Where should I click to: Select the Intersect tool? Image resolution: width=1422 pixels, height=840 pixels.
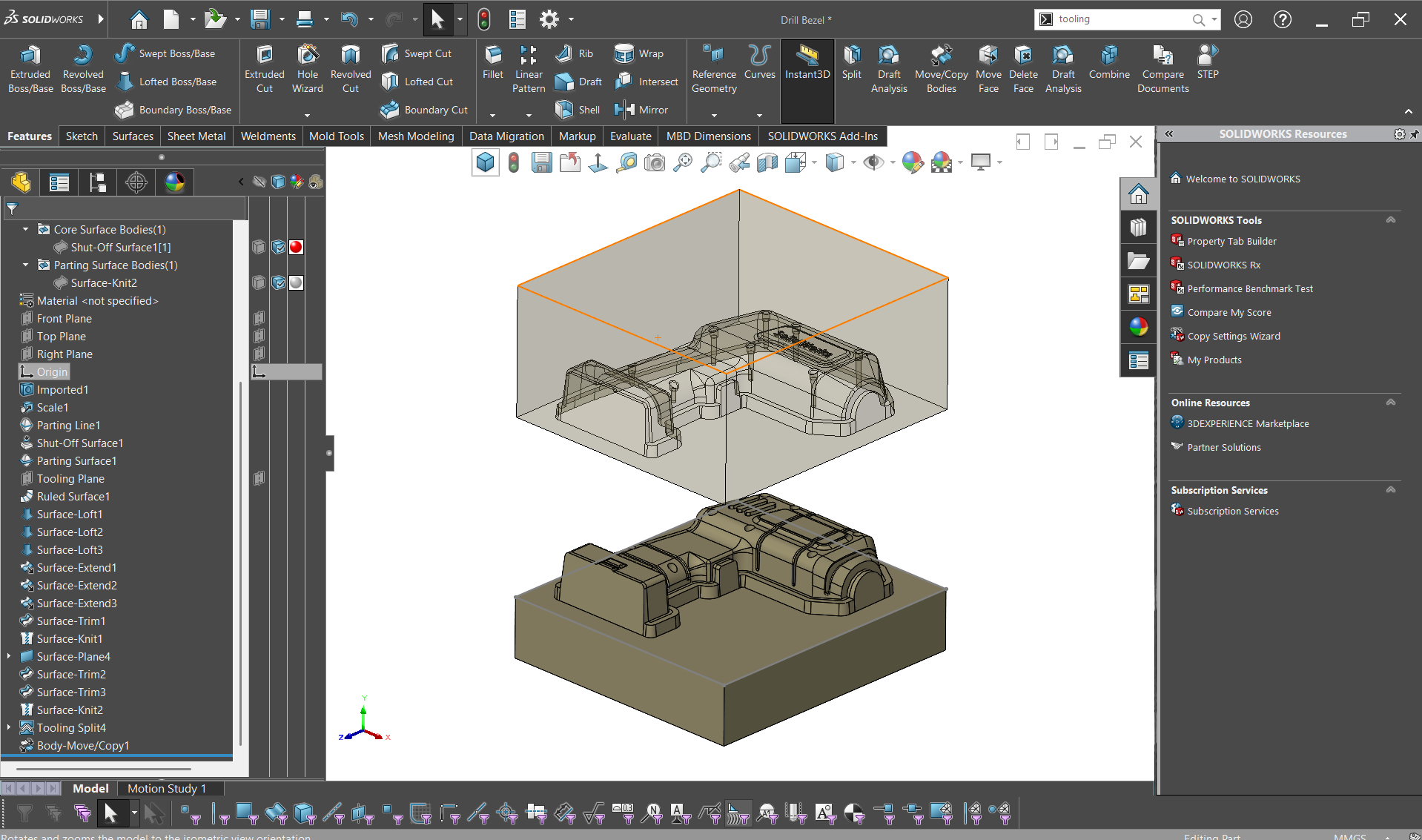(x=646, y=82)
